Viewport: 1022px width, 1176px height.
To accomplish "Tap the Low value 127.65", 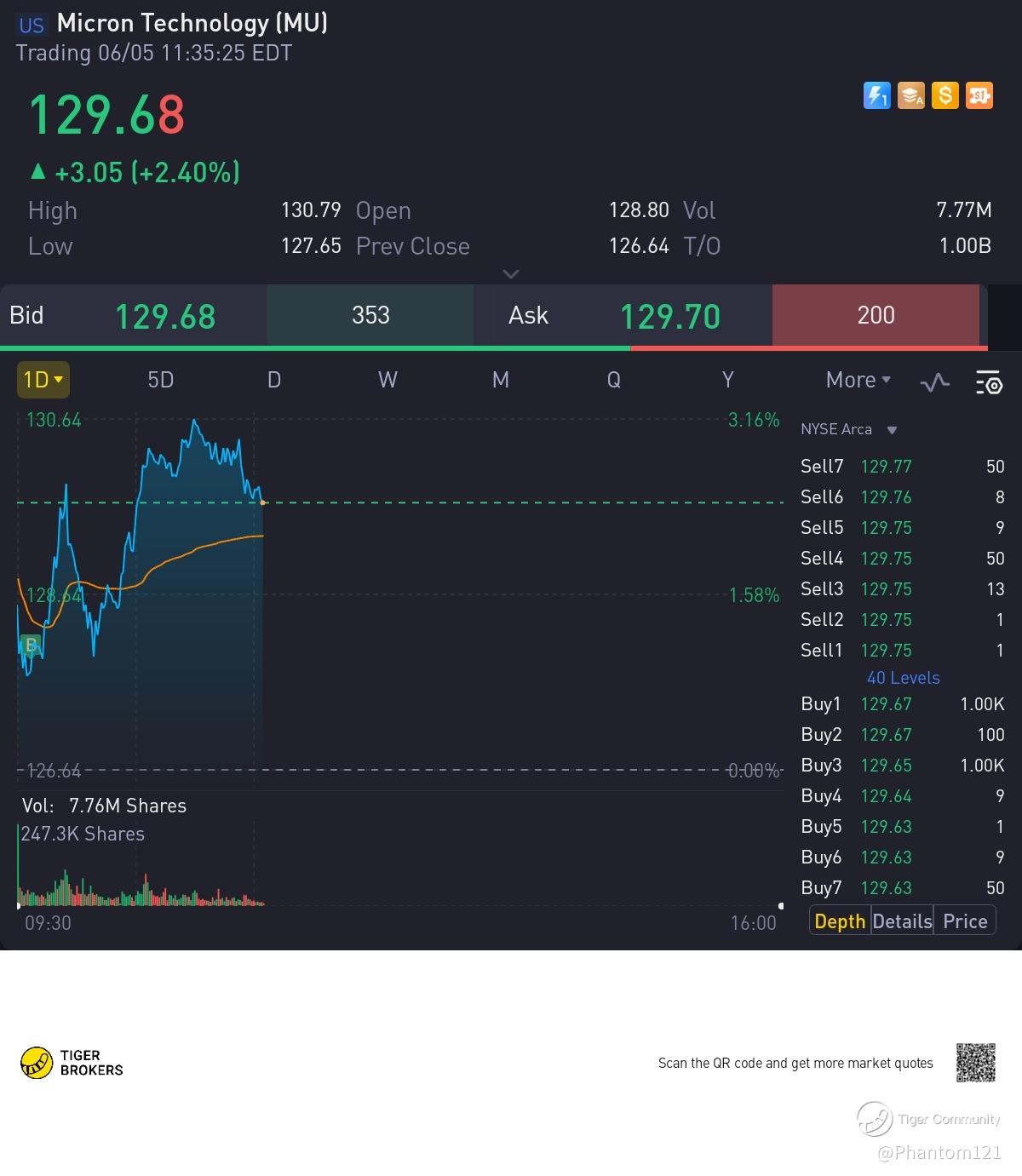I will [311, 246].
